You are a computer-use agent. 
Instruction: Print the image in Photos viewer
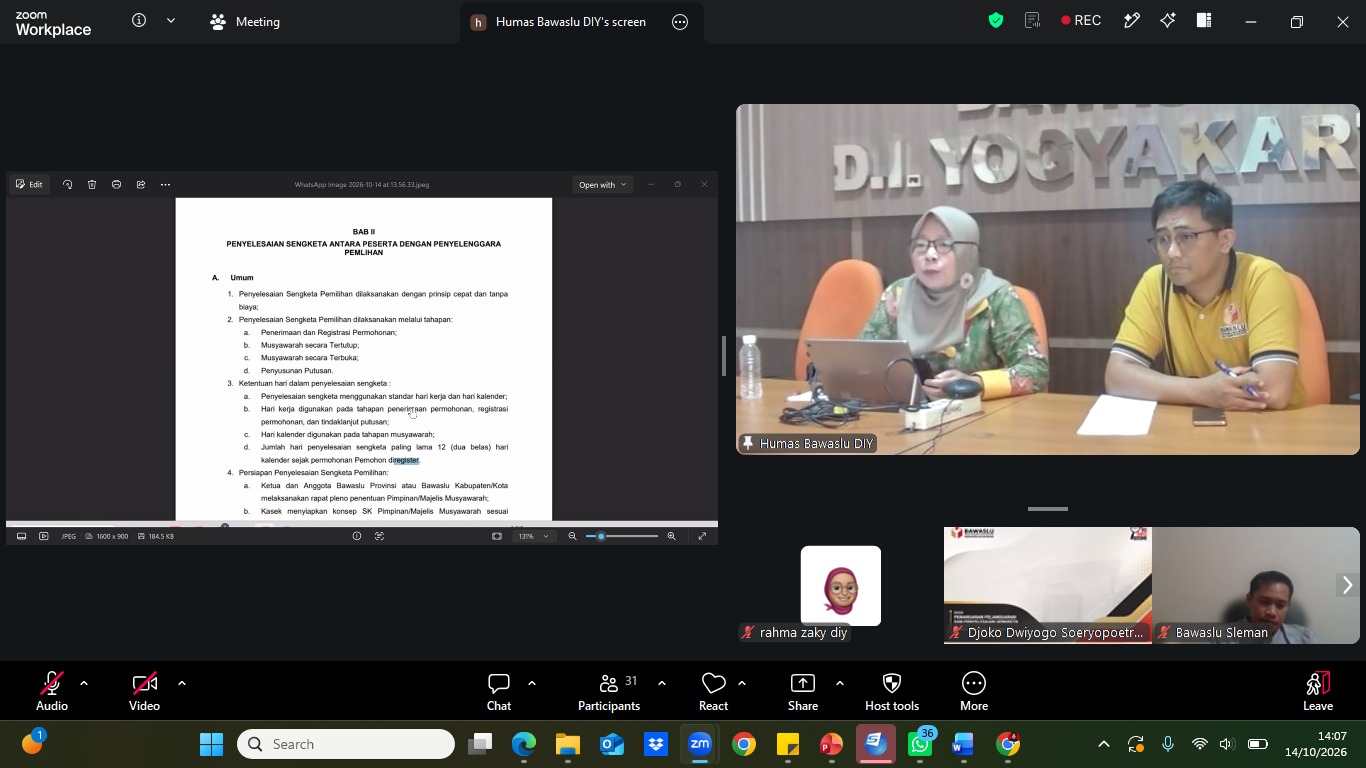click(117, 184)
